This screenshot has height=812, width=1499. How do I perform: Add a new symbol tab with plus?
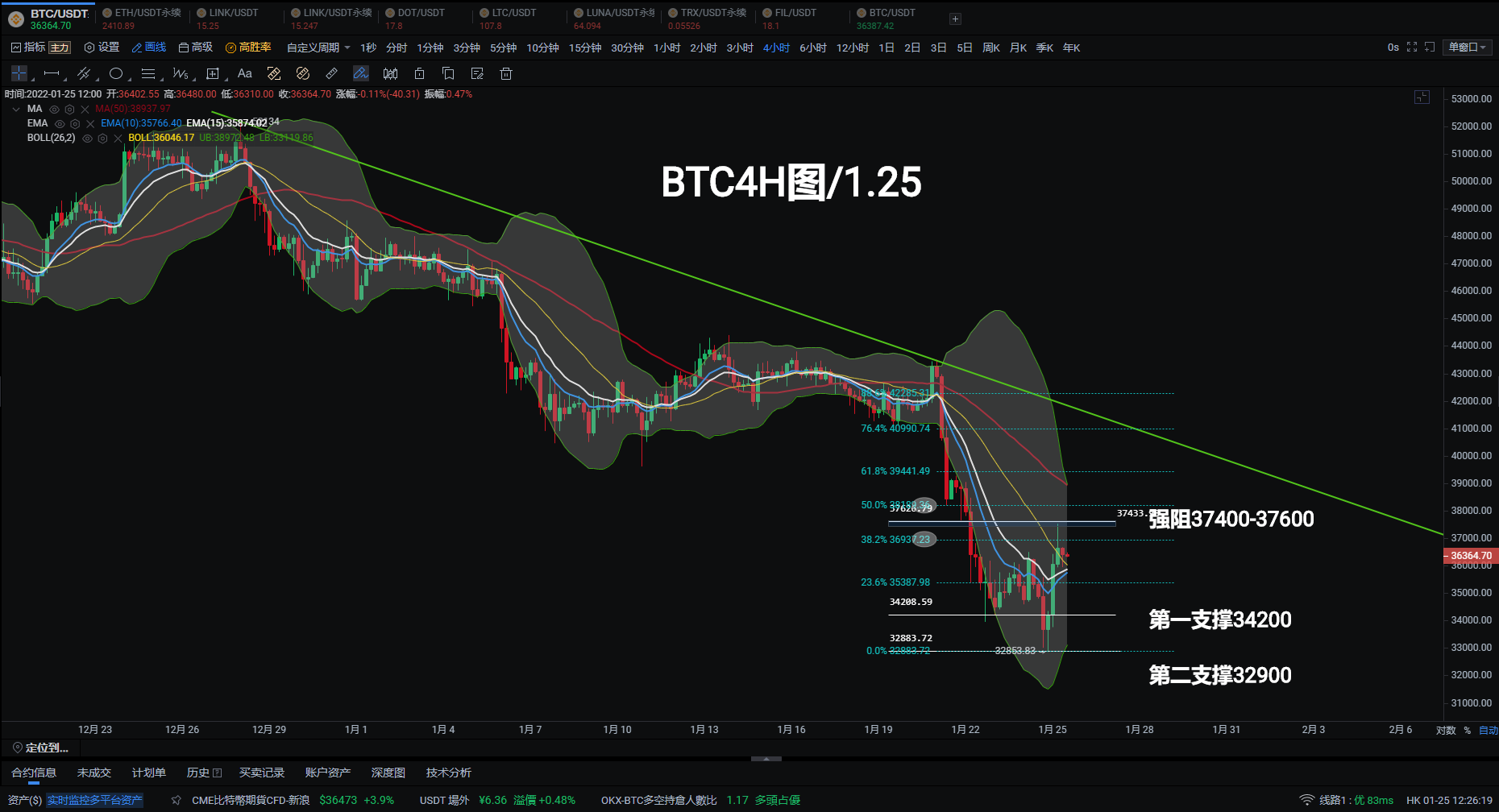pyautogui.click(x=955, y=19)
